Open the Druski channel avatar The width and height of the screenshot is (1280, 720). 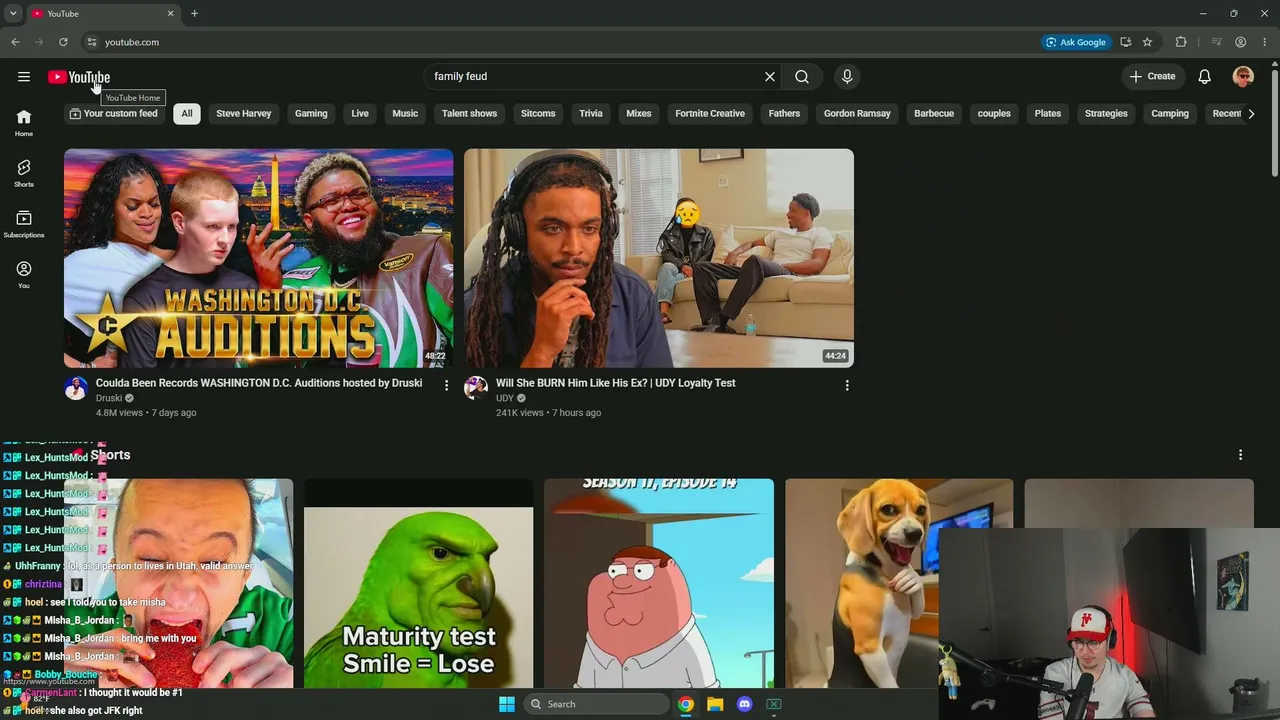point(76,388)
